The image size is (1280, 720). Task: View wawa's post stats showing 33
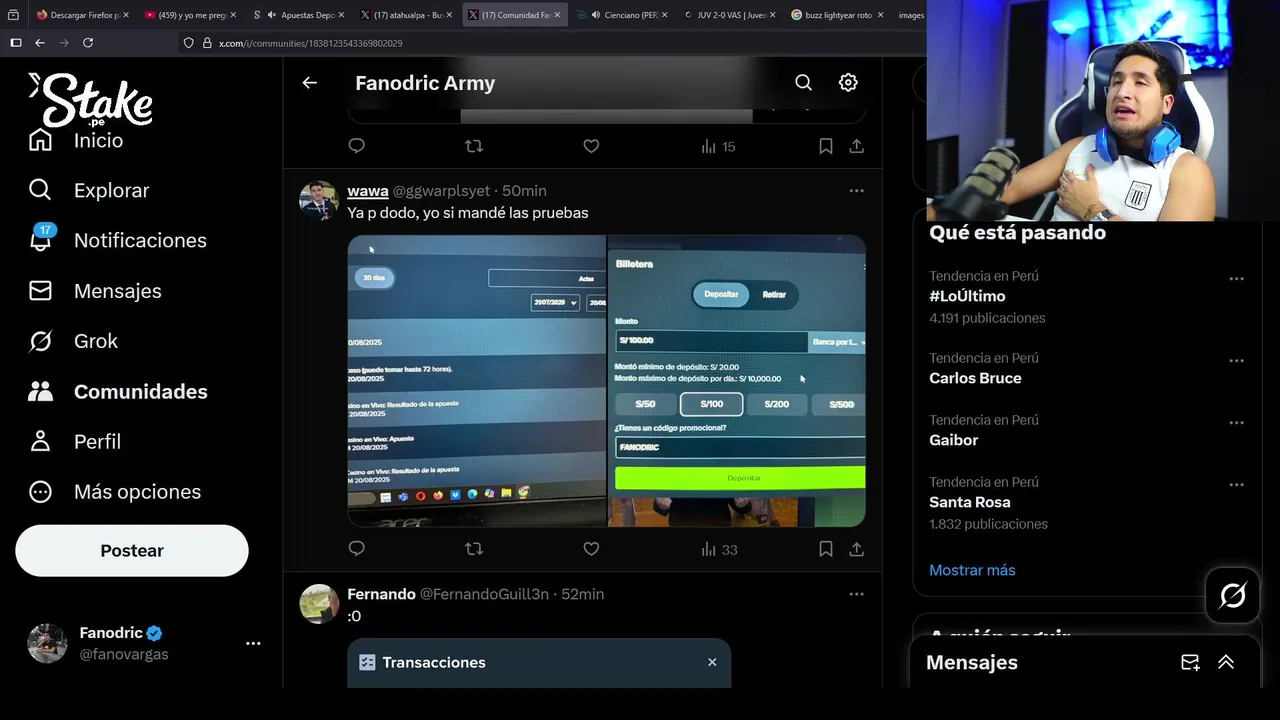click(x=719, y=549)
